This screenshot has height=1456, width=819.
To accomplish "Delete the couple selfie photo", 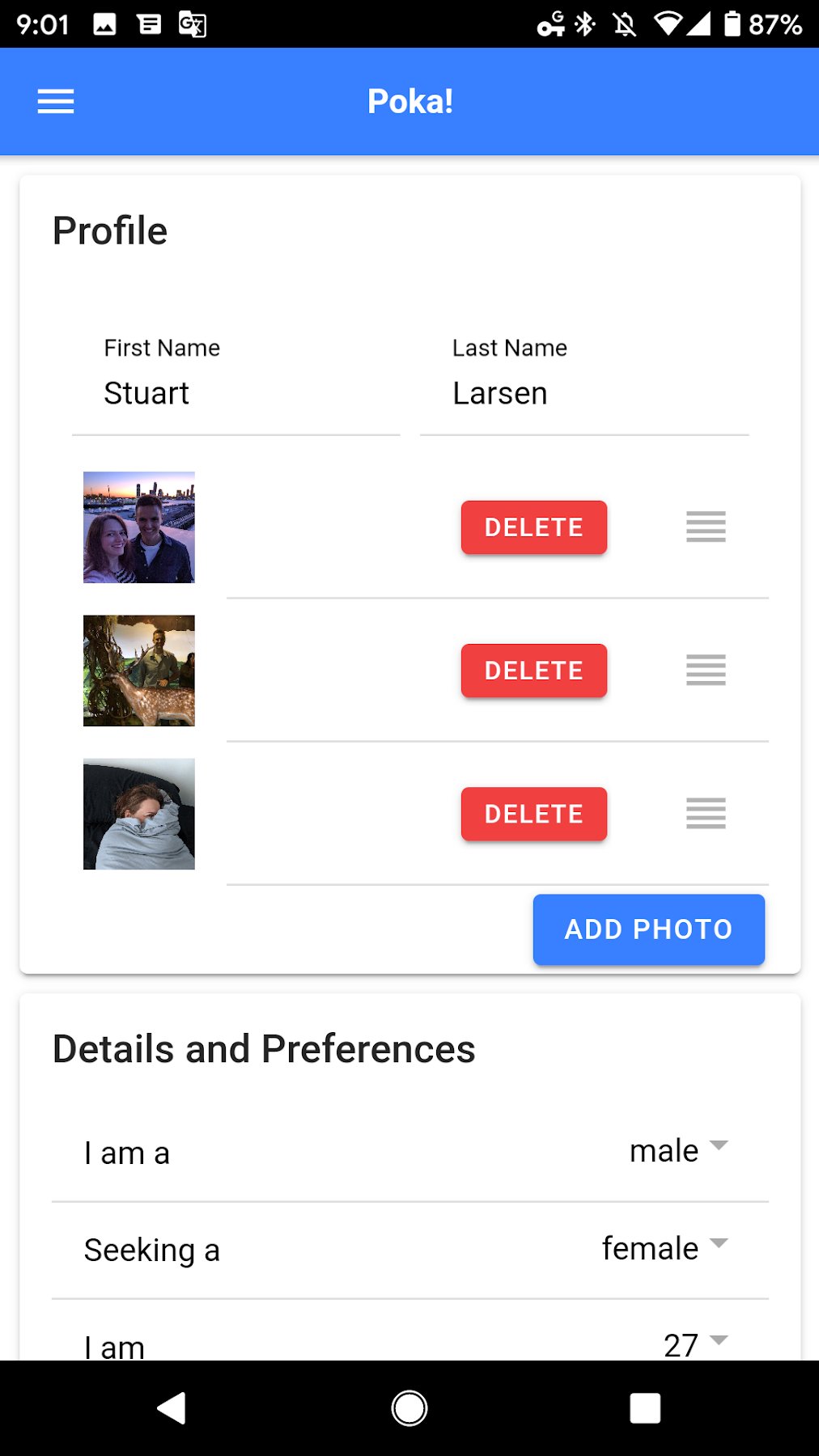I will click(533, 527).
